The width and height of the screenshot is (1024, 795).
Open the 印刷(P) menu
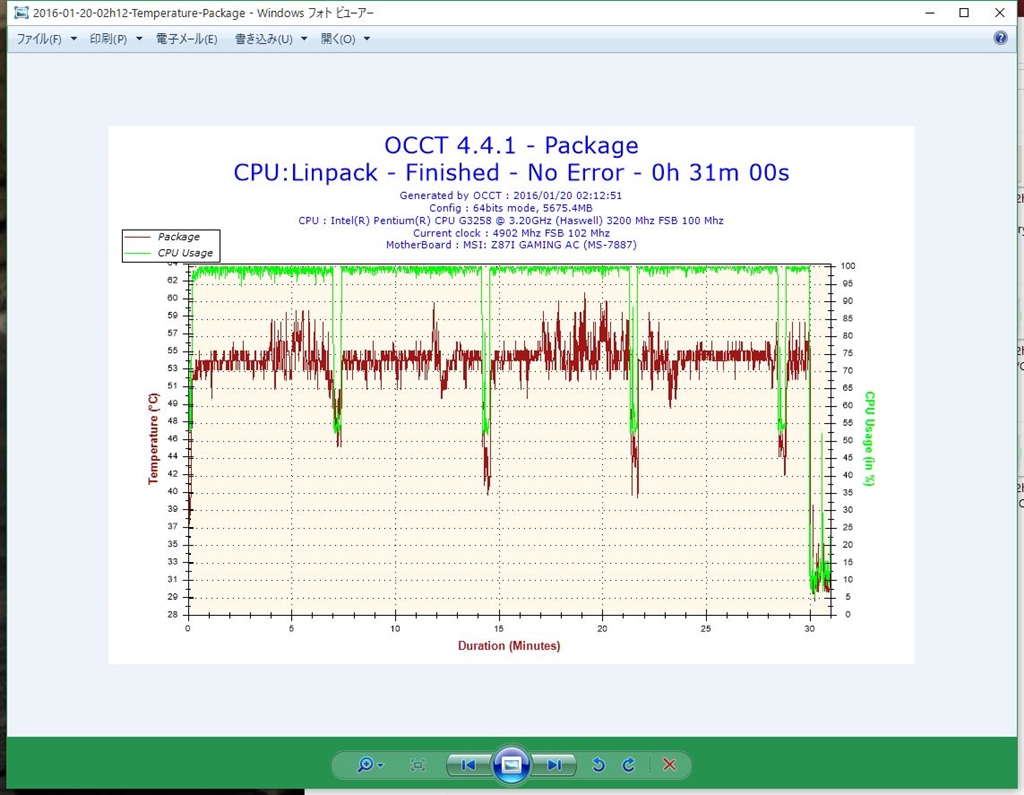pos(108,39)
